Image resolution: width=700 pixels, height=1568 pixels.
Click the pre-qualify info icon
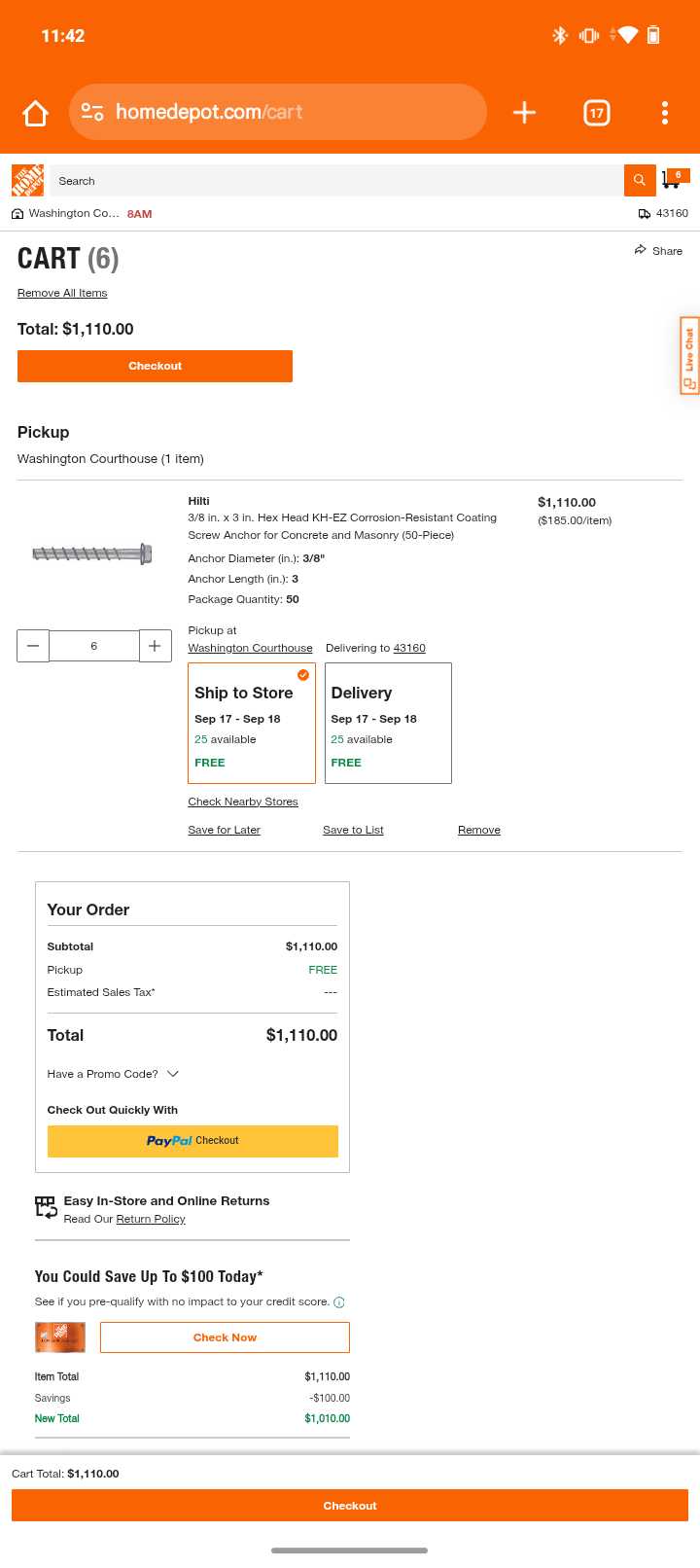coord(339,1302)
